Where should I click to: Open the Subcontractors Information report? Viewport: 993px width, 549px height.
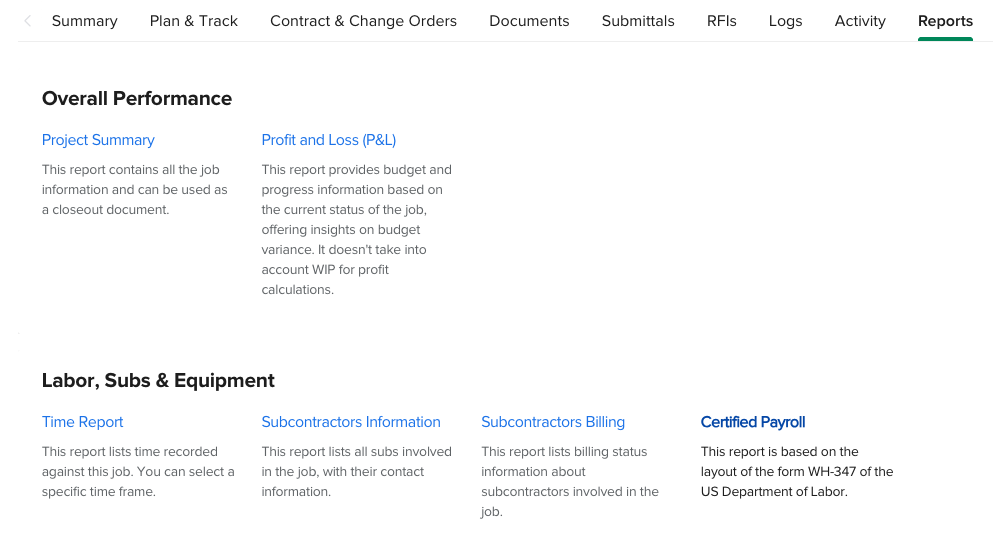(351, 422)
